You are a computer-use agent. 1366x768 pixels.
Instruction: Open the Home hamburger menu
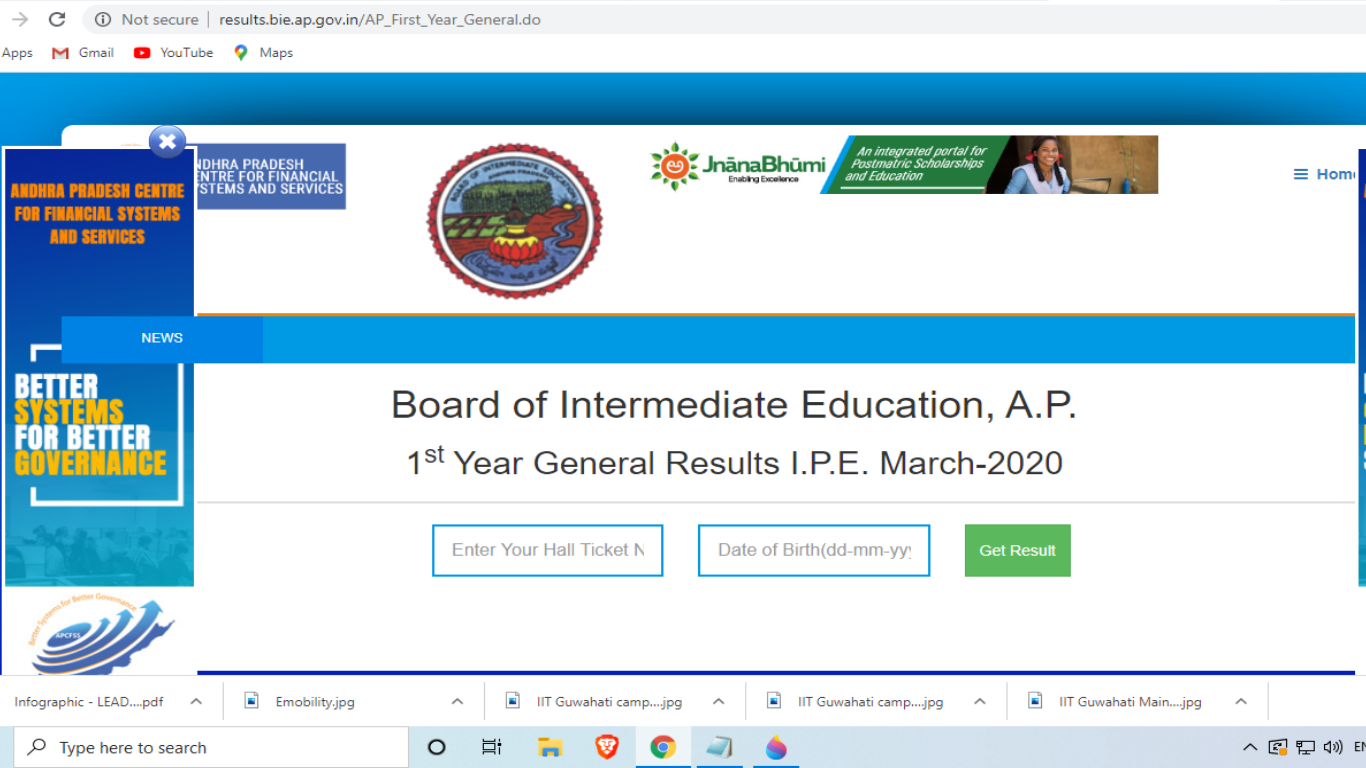[1322, 174]
